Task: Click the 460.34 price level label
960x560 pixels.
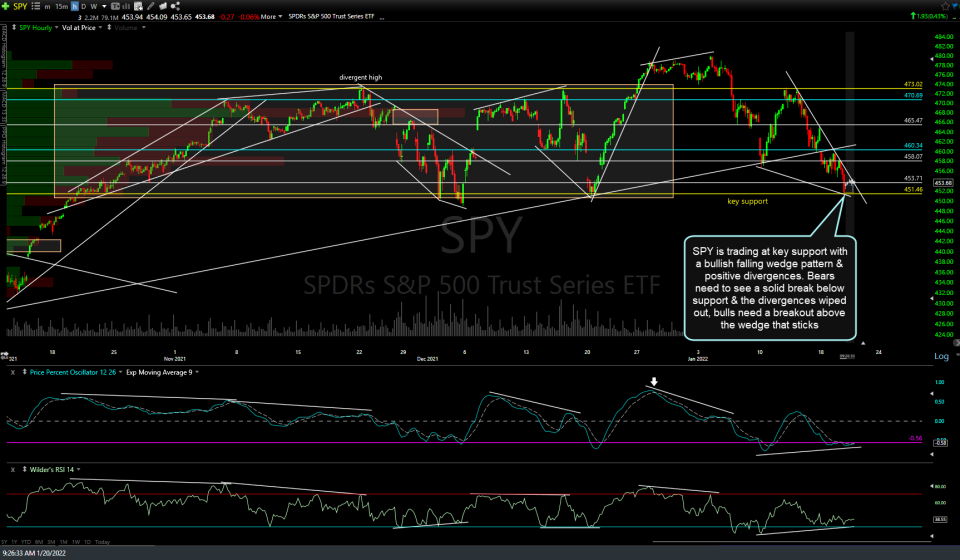Action: click(913, 146)
